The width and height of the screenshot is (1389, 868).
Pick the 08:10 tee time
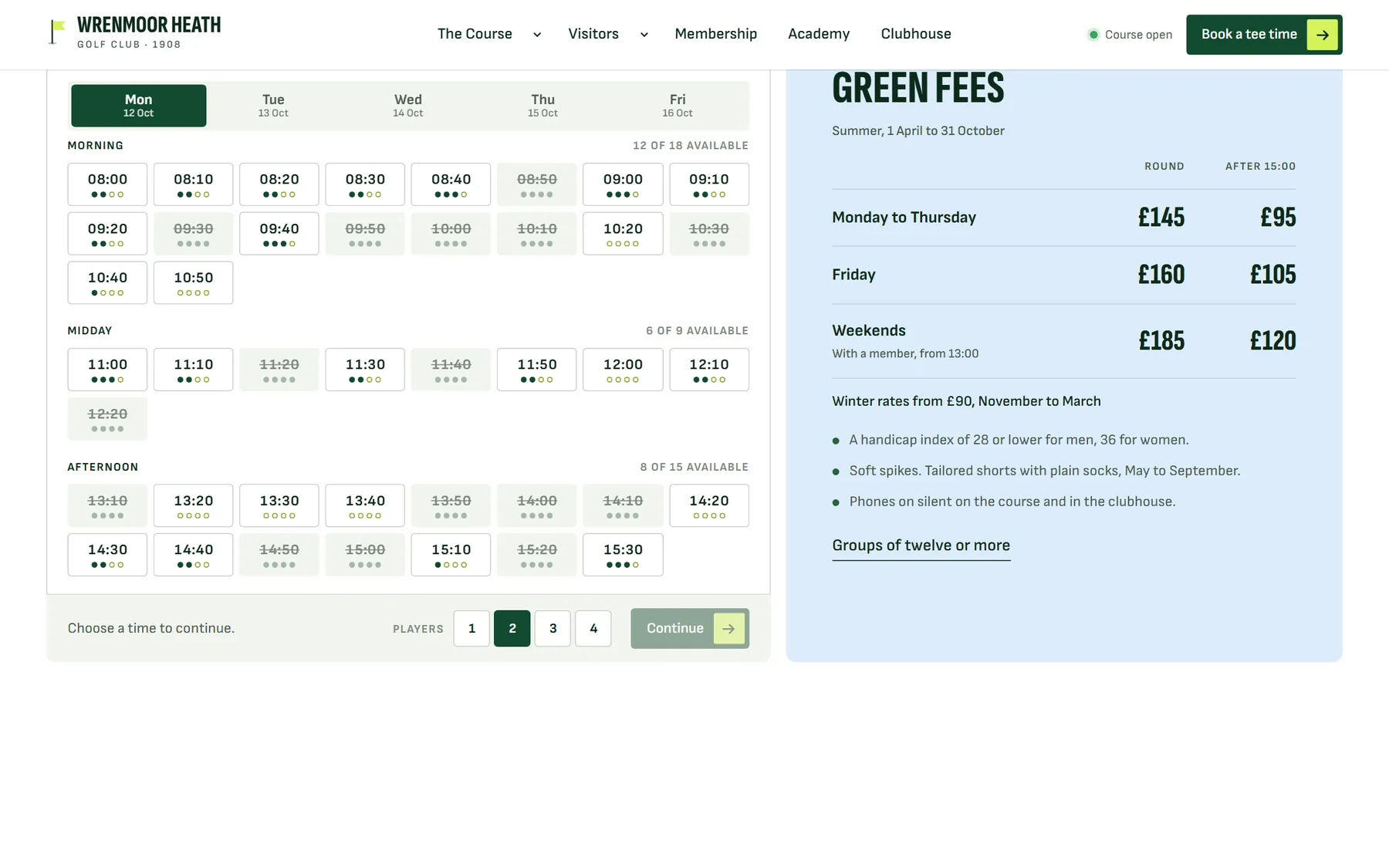193,184
